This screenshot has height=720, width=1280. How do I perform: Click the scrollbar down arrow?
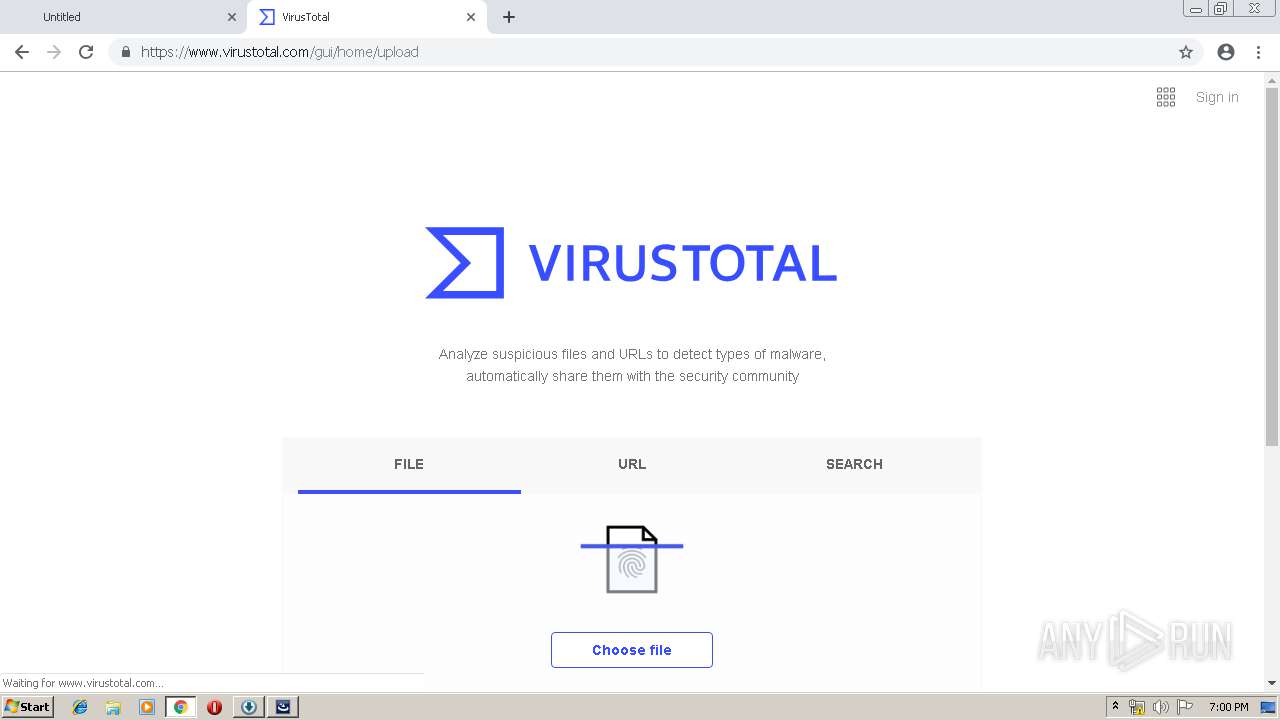tap(1272, 683)
